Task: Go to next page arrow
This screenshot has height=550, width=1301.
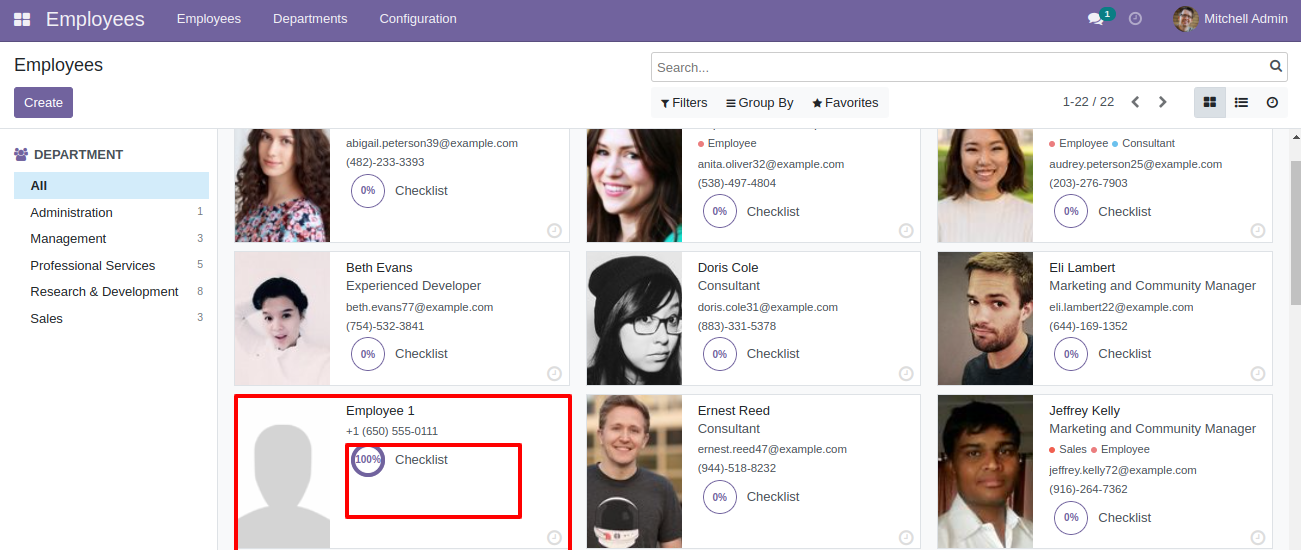Action: [1162, 102]
